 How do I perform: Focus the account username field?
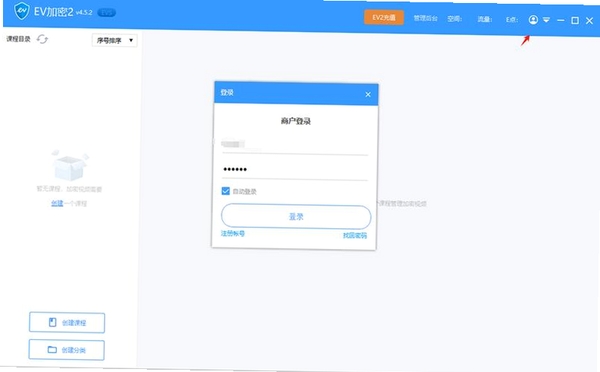(x=295, y=145)
